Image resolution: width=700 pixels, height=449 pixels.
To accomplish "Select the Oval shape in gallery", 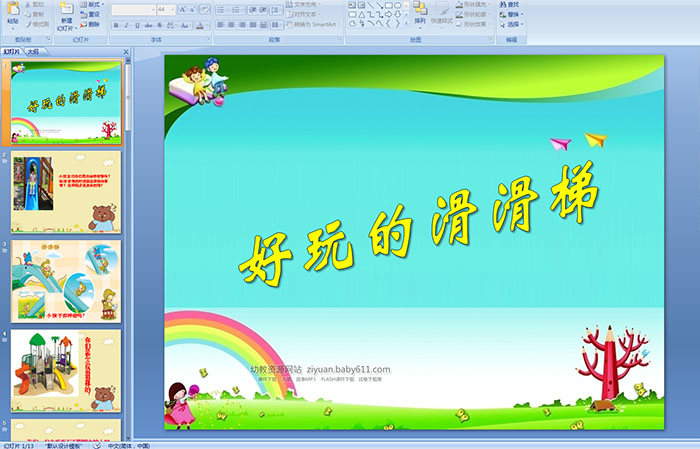I will pyautogui.click(x=397, y=5).
